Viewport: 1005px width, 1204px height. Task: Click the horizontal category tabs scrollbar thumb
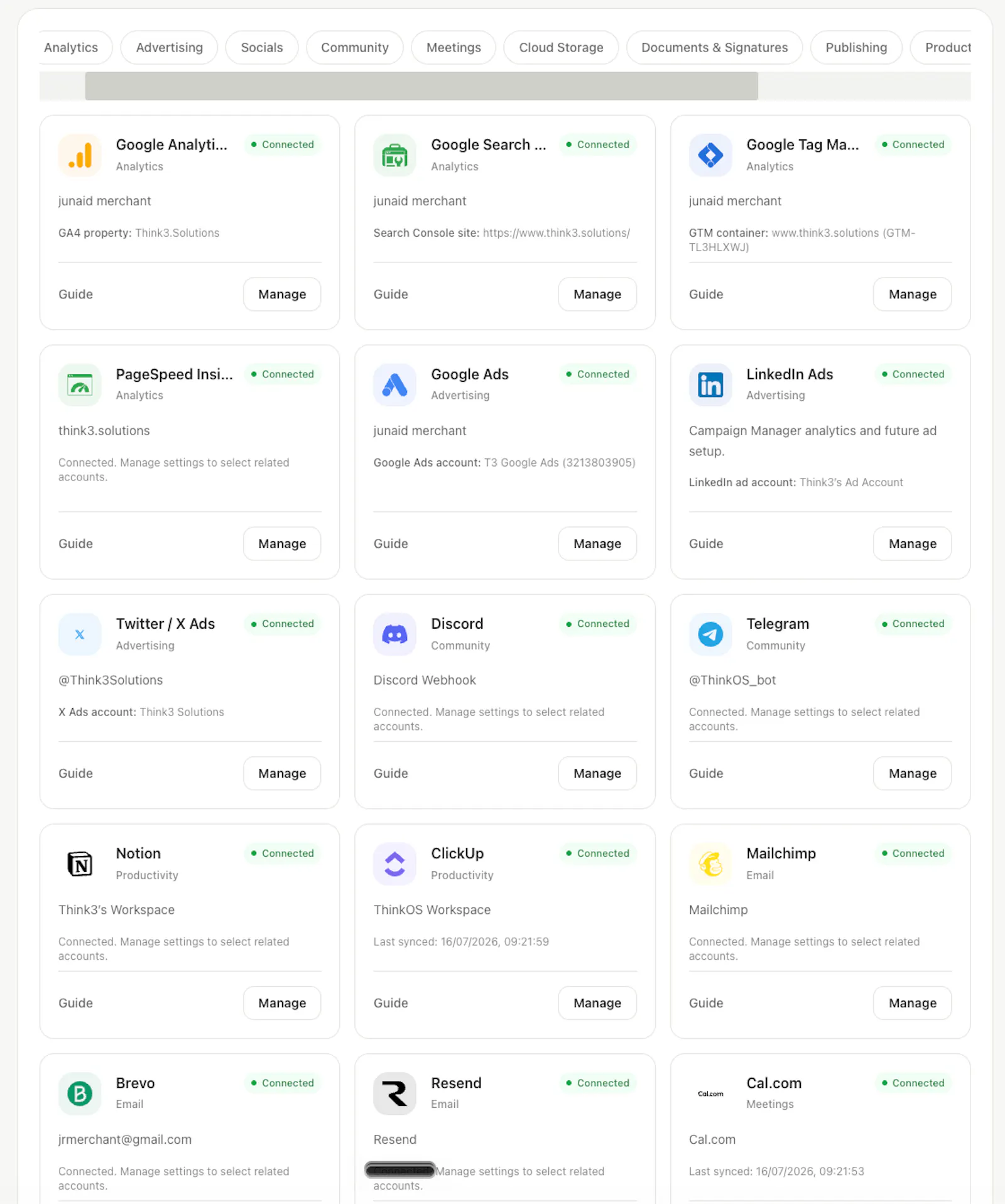[x=421, y=86]
